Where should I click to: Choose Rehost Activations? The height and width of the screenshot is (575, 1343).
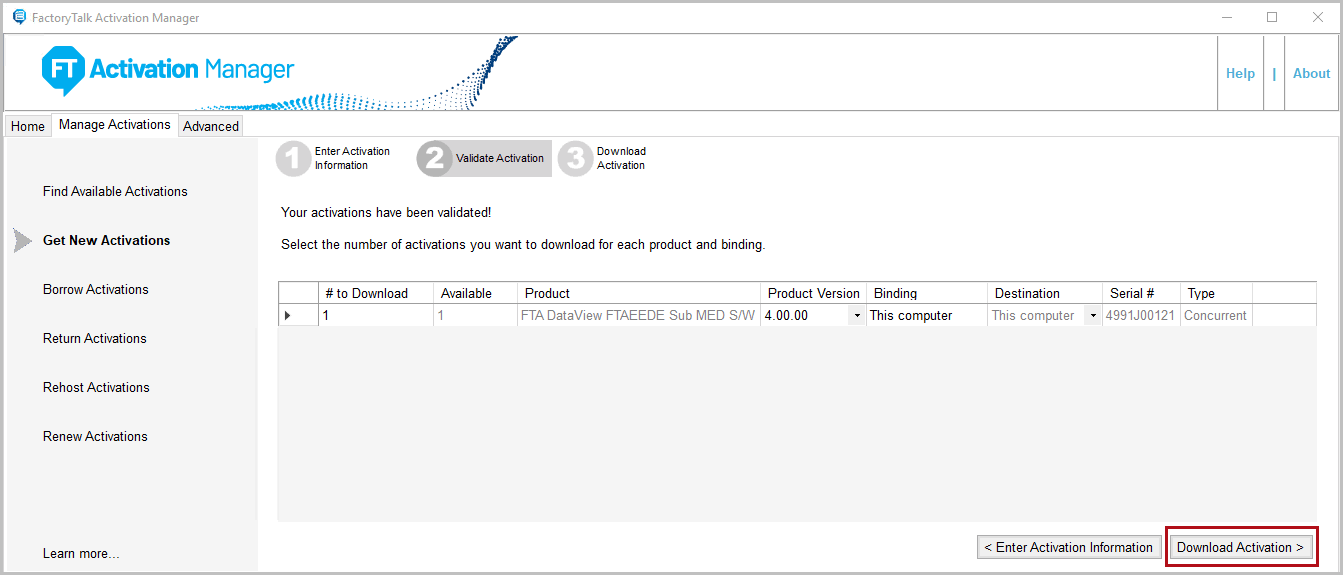(96, 387)
